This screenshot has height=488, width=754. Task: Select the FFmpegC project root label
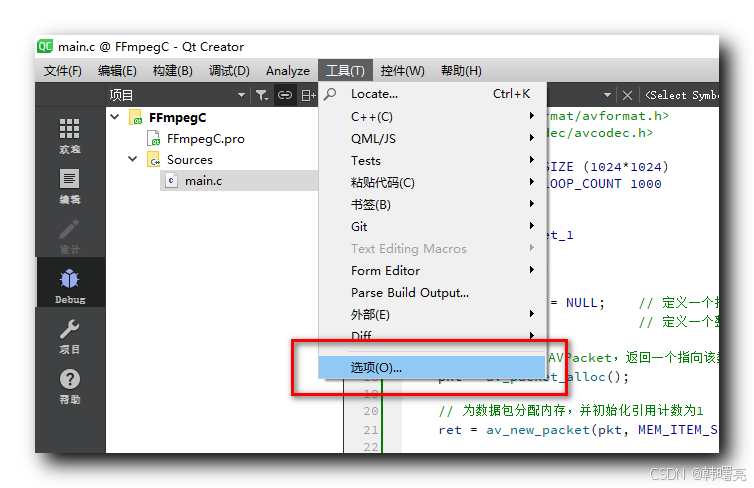tap(177, 117)
